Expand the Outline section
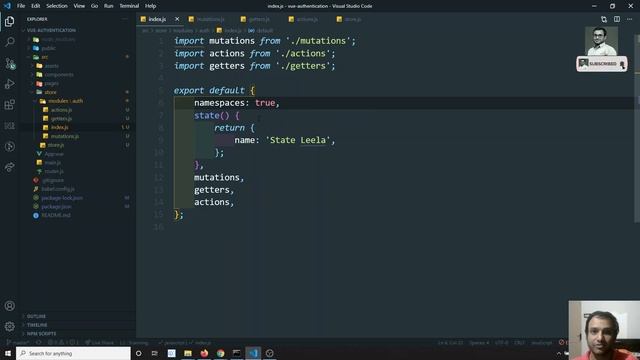Screen dimensions: 640x360 pos(36,316)
